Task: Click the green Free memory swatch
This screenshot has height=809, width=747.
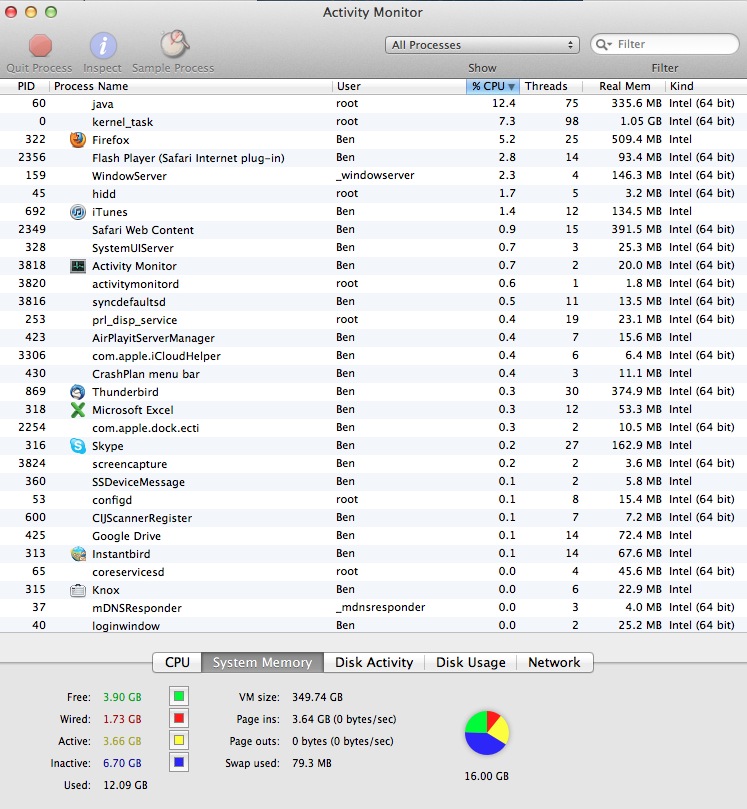Action: [179, 697]
